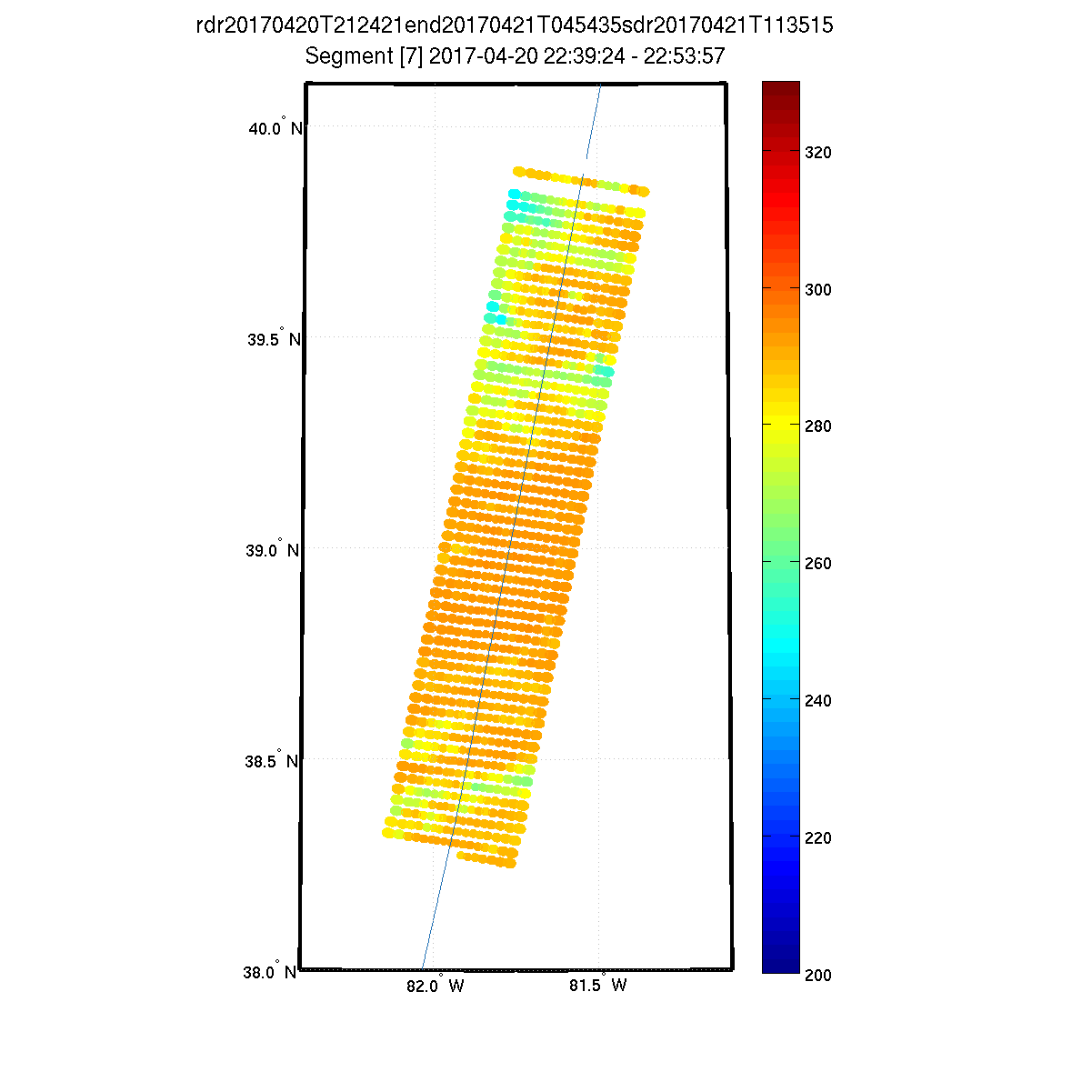Click the 200 colorbar tick label
Image resolution: width=1092 pixels, height=1092 pixels.
tap(818, 976)
